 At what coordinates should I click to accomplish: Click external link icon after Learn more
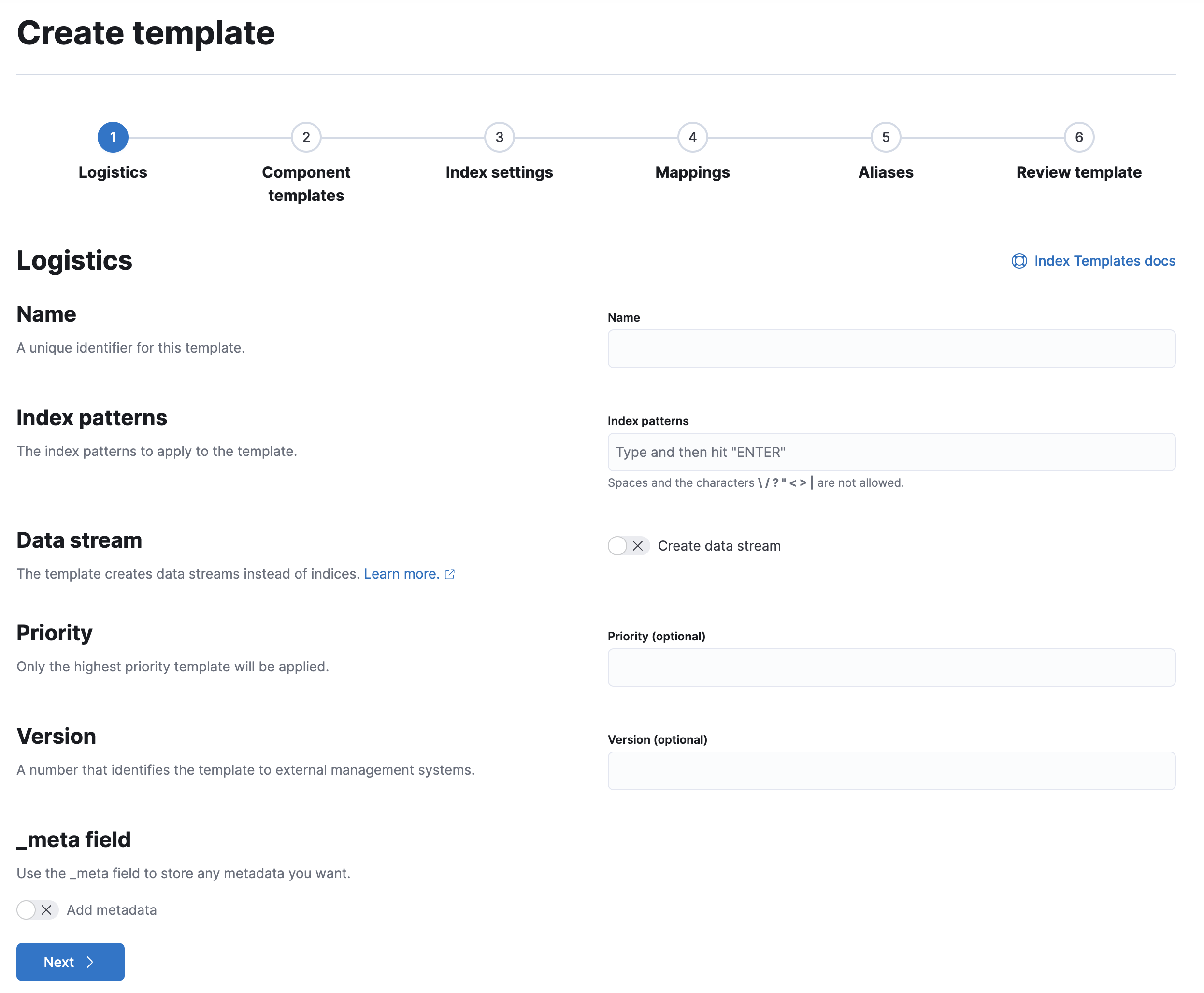tap(450, 574)
